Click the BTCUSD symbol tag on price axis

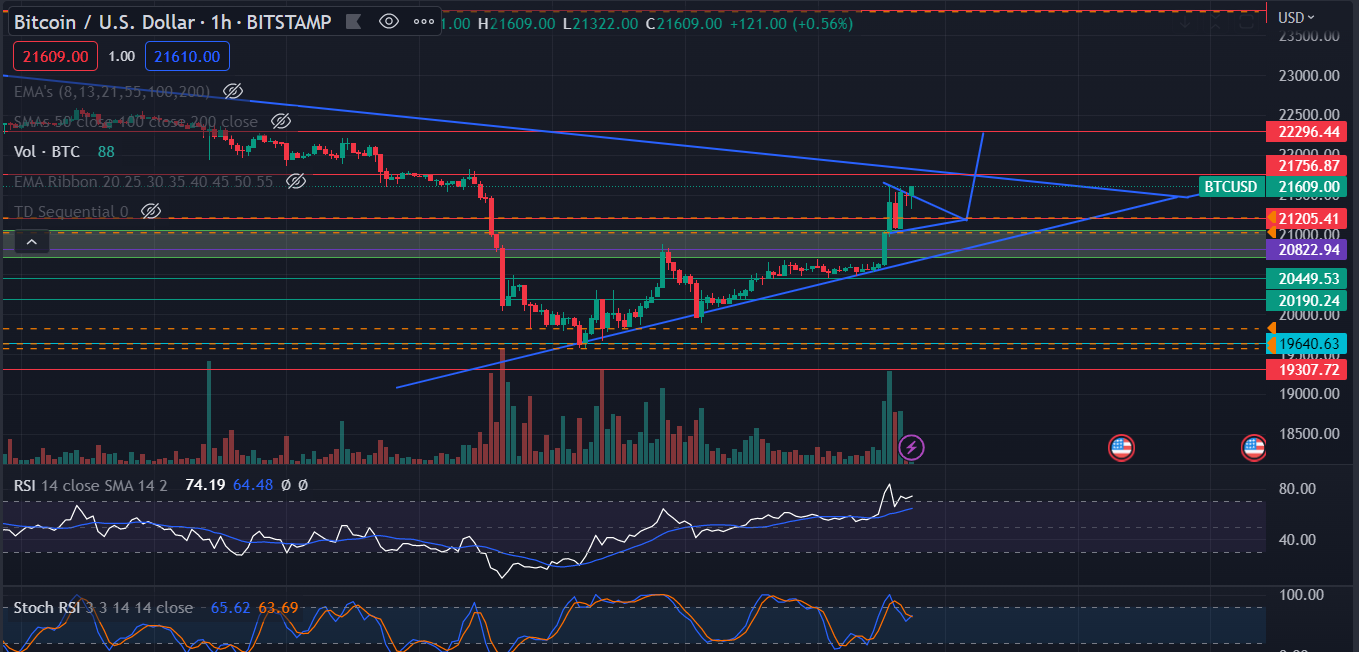click(1230, 186)
